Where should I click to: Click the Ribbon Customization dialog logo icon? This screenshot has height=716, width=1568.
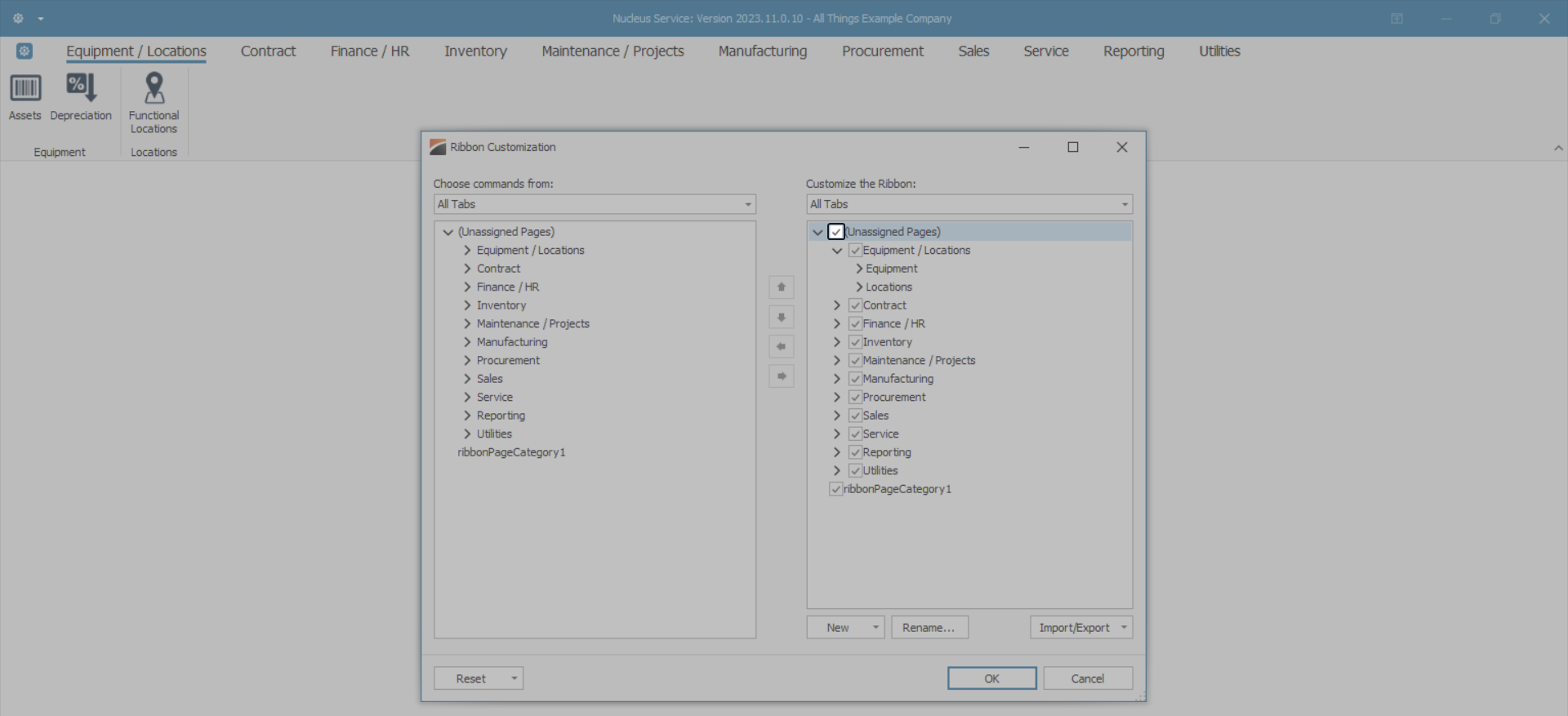439,147
